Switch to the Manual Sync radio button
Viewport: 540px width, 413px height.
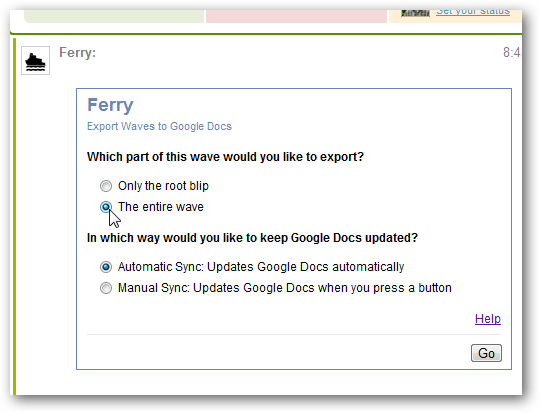106,288
